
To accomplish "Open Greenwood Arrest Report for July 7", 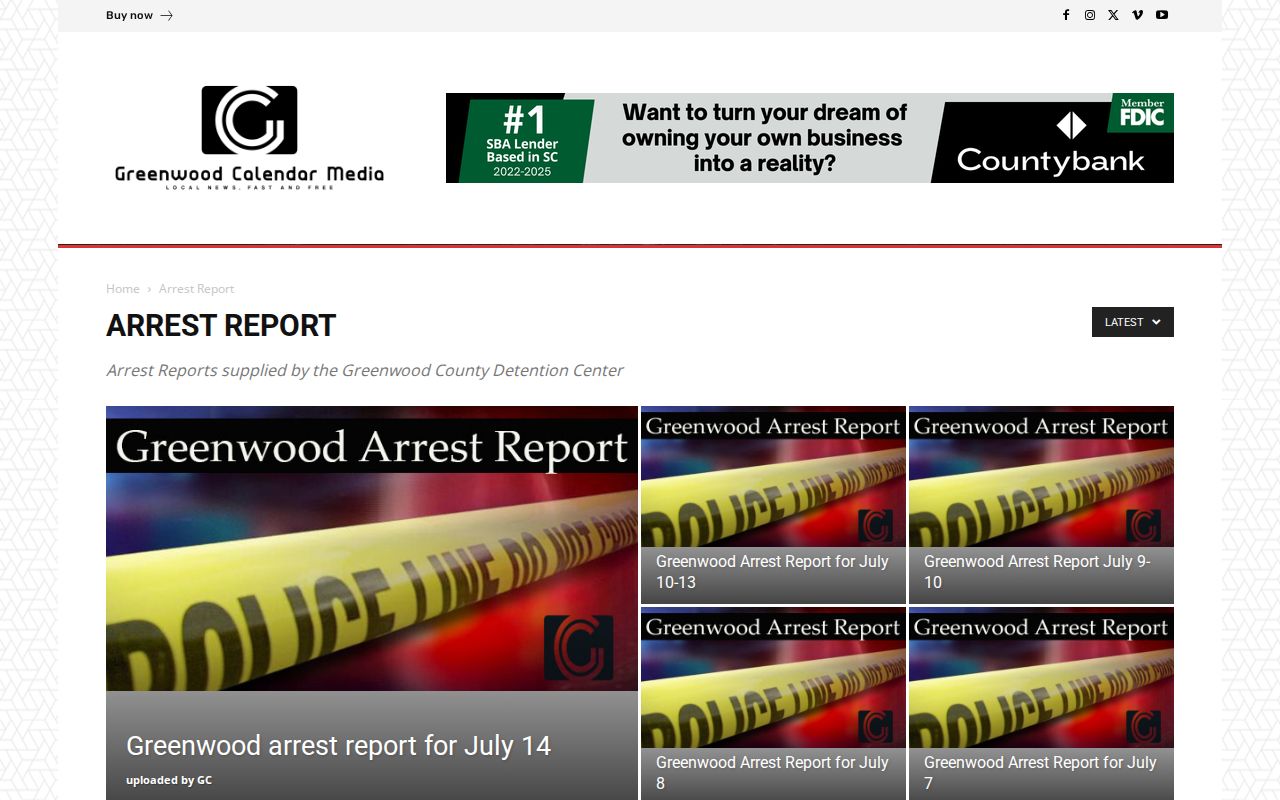I will click(x=1040, y=773).
